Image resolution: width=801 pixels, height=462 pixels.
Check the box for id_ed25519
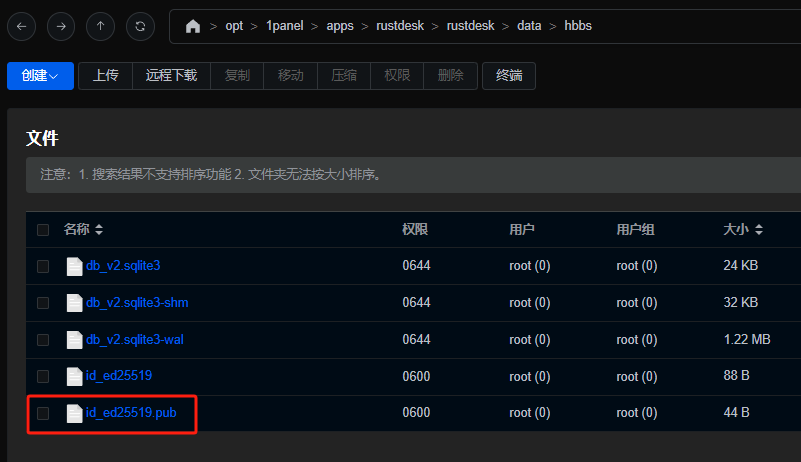point(43,377)
